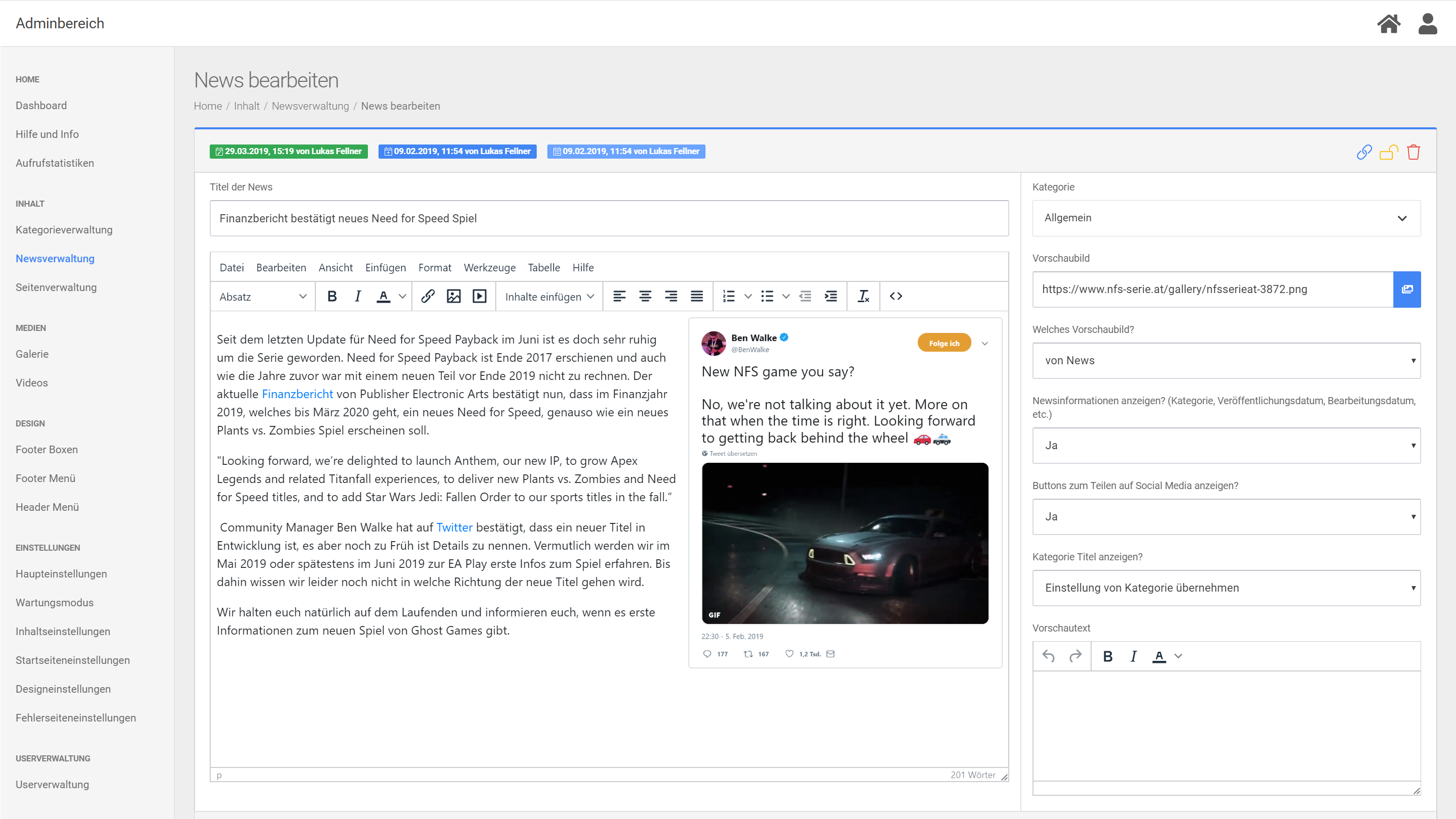This screenshot has height=819, width=1456.
Task: Click the home icon in top bar
Action: tap(1388, 24)
